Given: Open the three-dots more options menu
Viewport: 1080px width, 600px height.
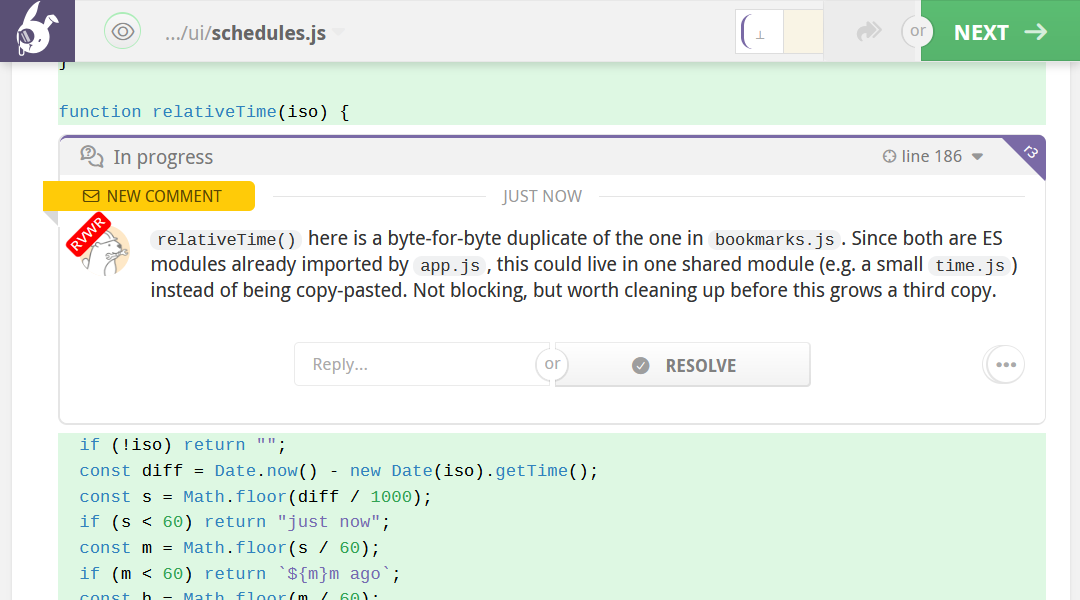Looking at the screenshot, I should (x=1005, y=364).
